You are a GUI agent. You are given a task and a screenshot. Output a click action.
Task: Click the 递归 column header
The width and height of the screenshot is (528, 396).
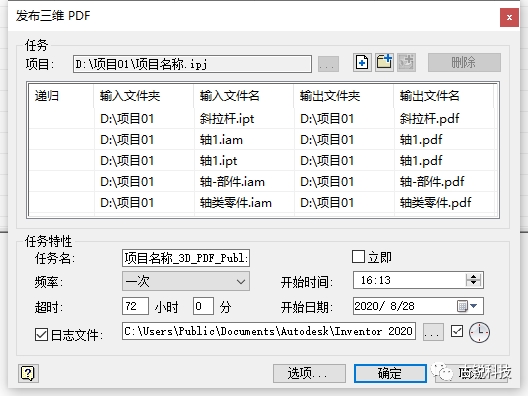pos(61,96)
